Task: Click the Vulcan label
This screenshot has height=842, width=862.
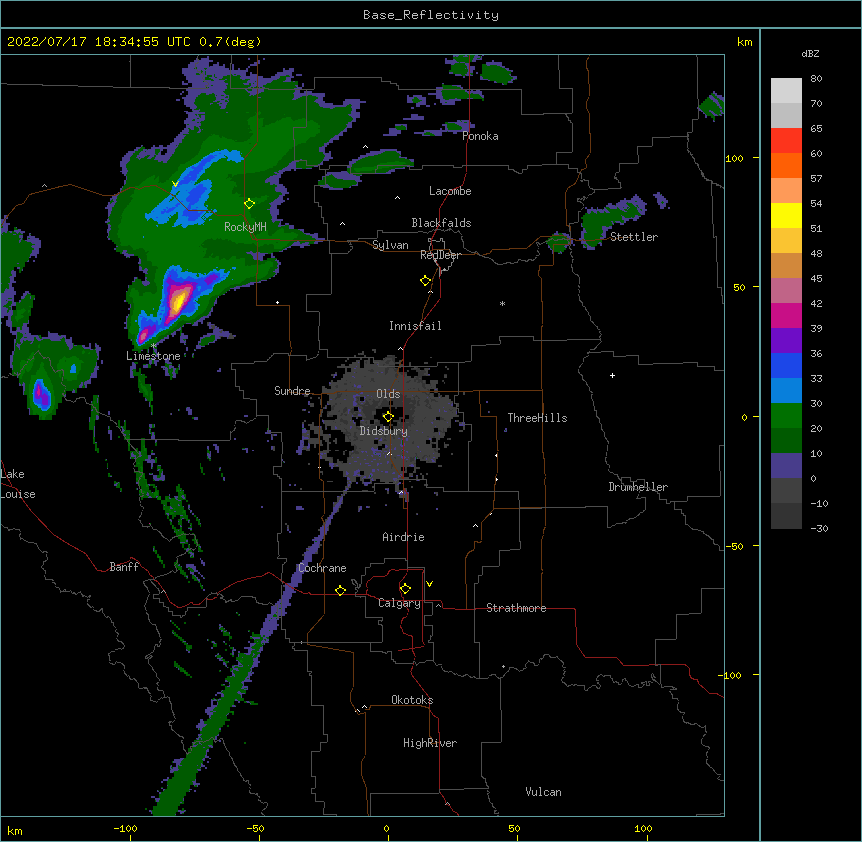Action: pos(543,792)
